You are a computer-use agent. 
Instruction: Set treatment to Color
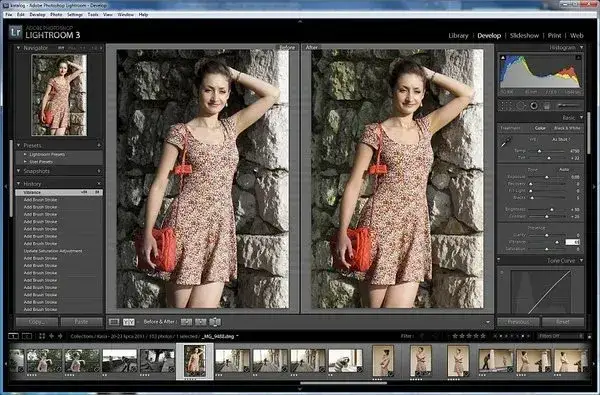coord(540,128)
